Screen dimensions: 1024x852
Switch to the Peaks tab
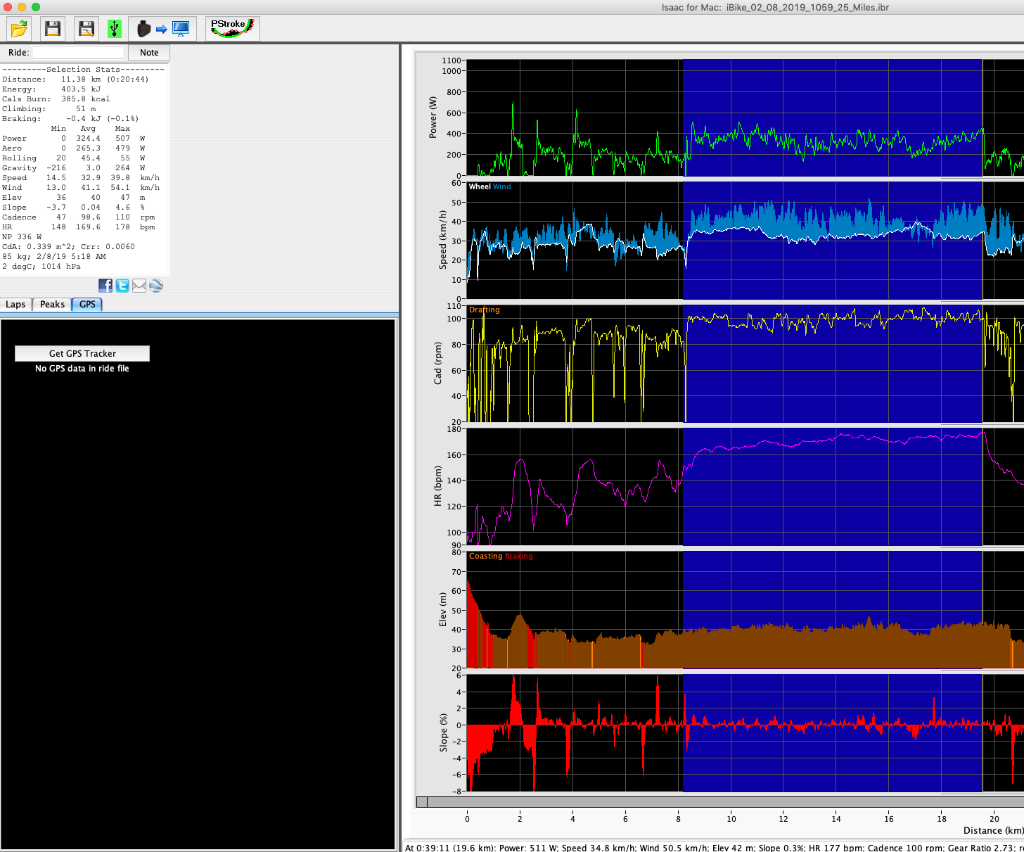tap(52, 304)
